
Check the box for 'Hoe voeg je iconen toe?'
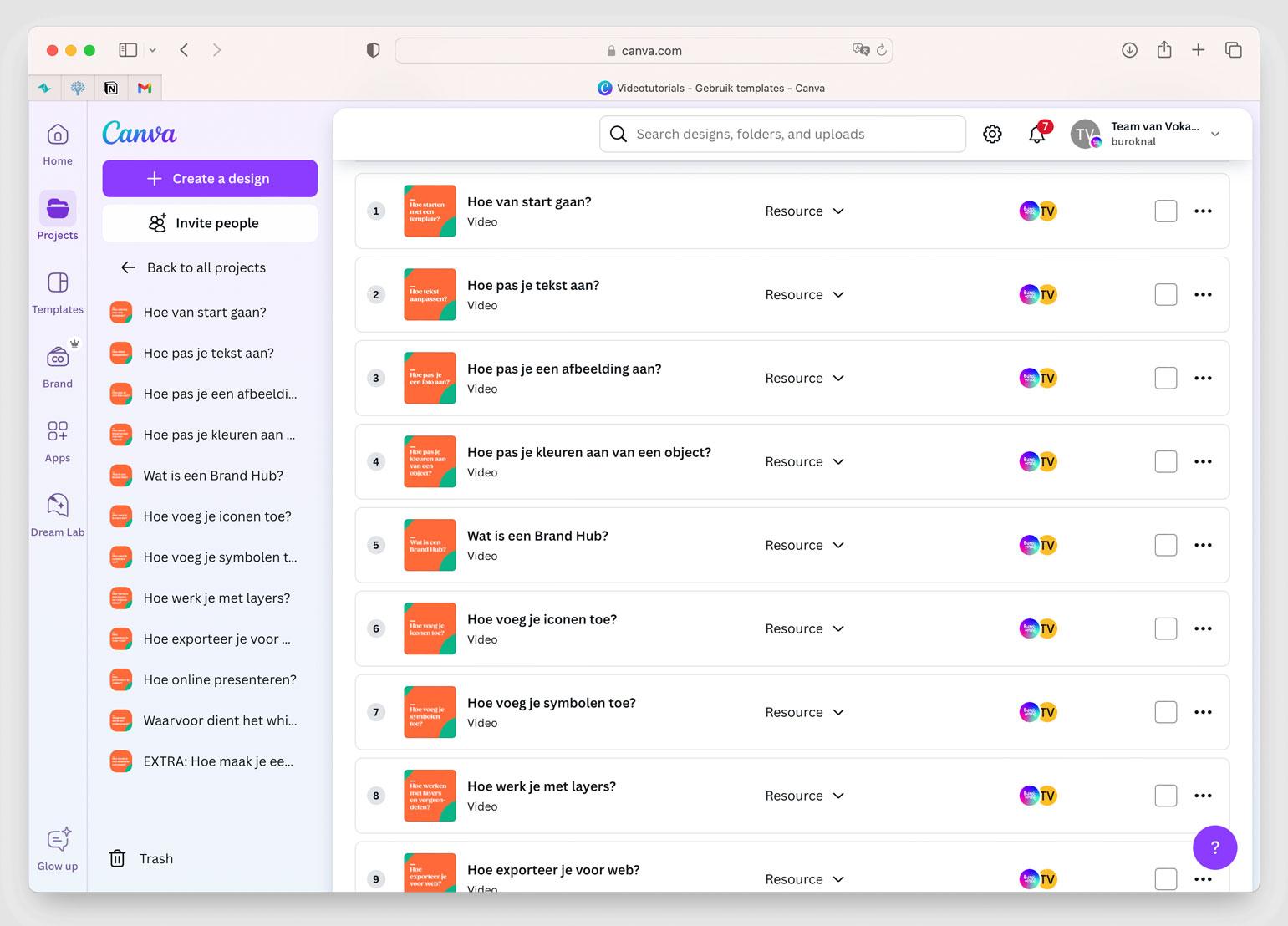1165,629
